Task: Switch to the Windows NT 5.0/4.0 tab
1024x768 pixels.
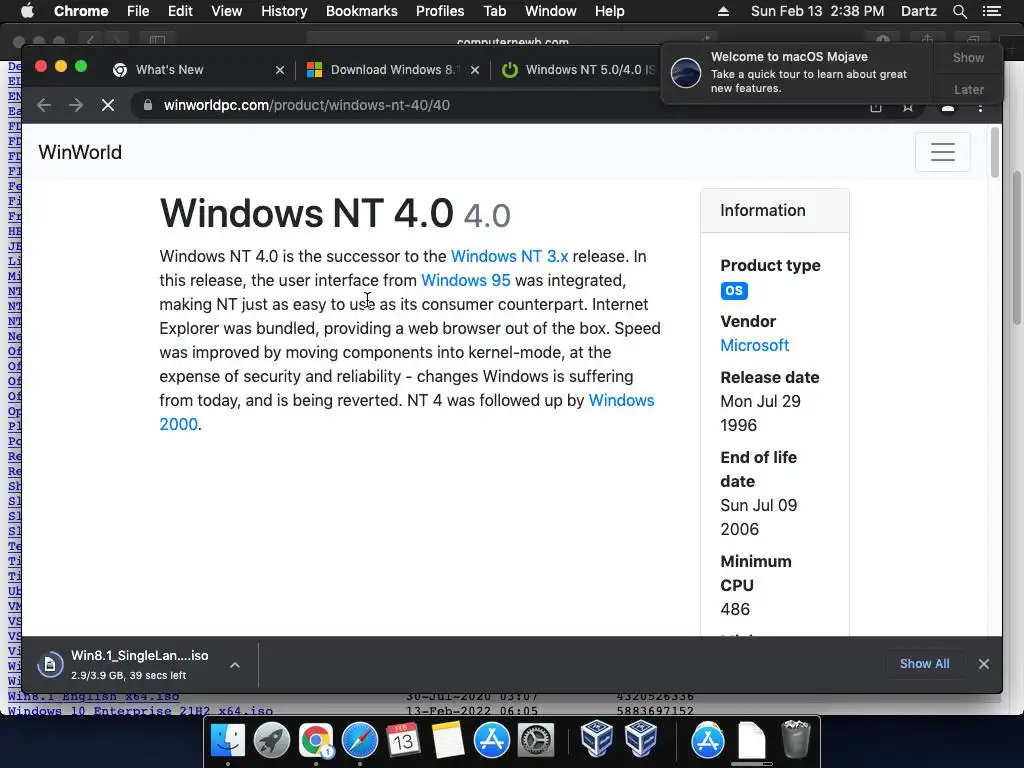Action: tap(578, 70)
